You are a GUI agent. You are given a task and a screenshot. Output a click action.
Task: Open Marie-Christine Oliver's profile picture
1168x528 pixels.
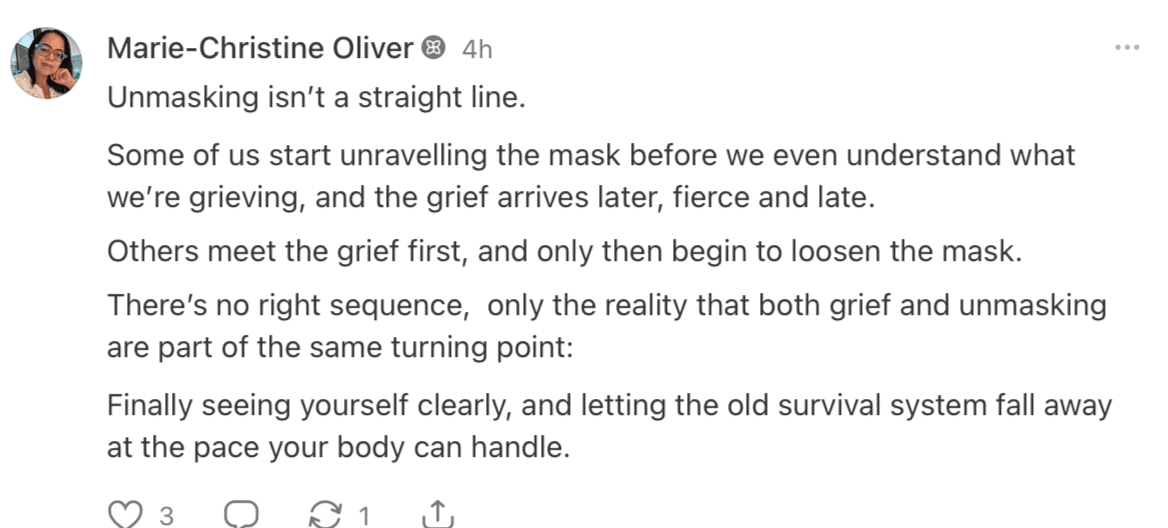46,62
